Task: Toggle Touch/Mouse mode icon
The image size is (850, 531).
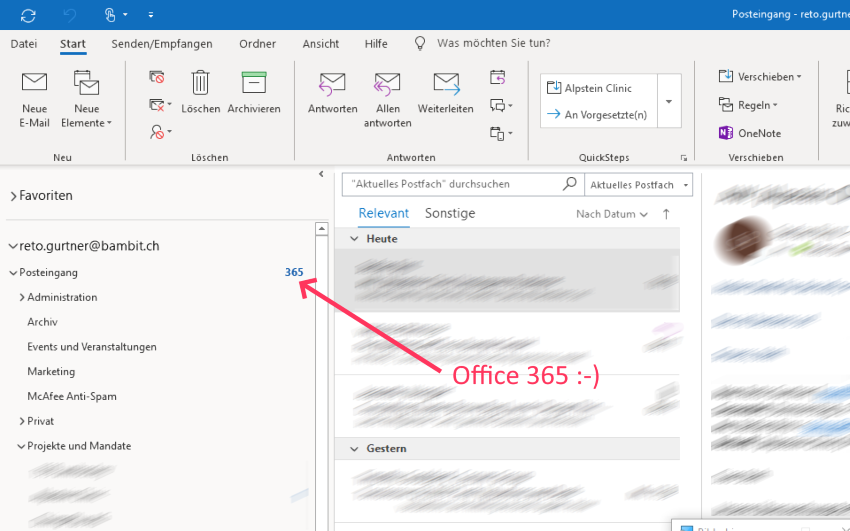Action: click(110, 15)
